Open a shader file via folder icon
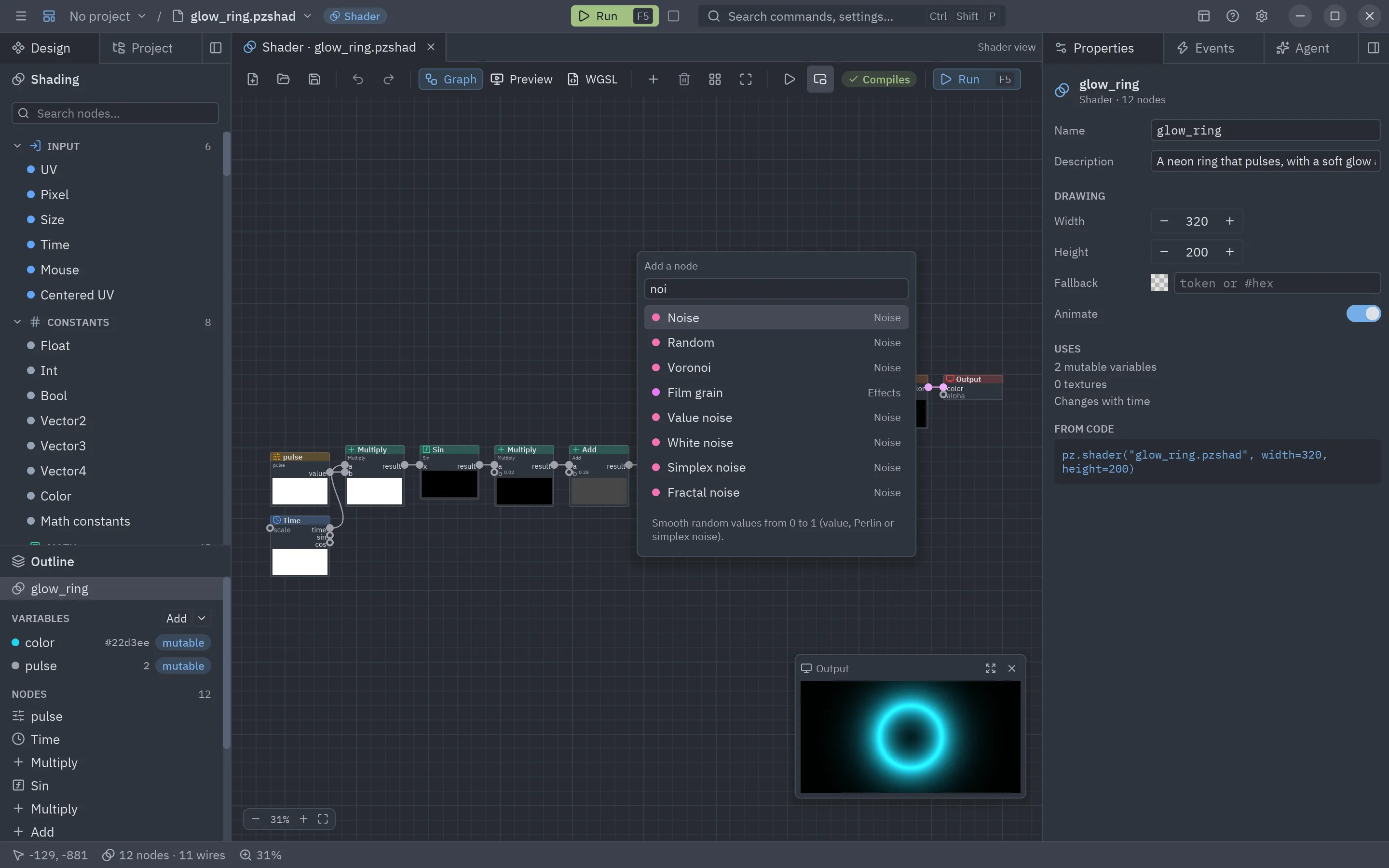 pyautogui.click(x=284, y=79)
